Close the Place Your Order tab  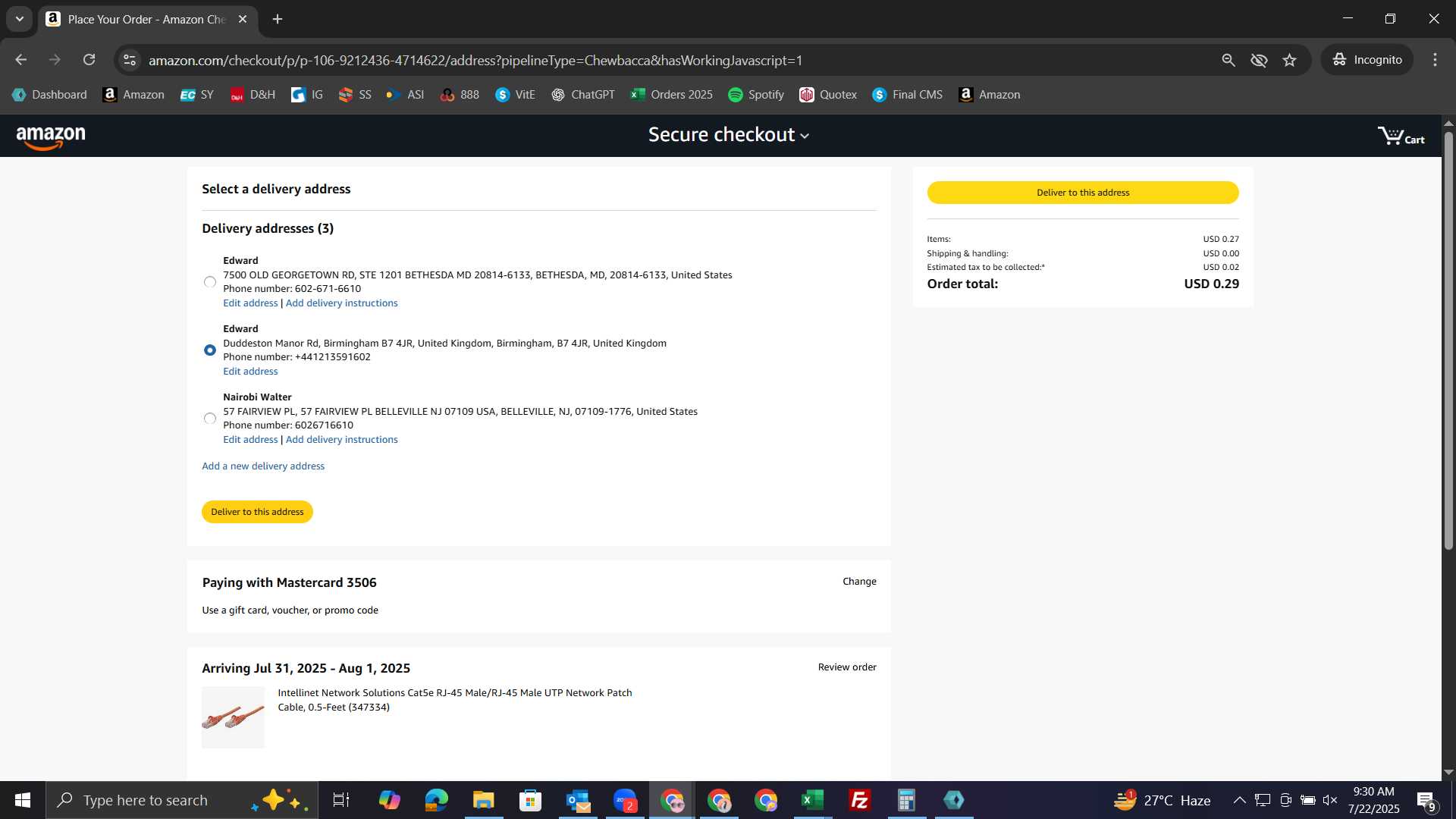coord(243,19)
